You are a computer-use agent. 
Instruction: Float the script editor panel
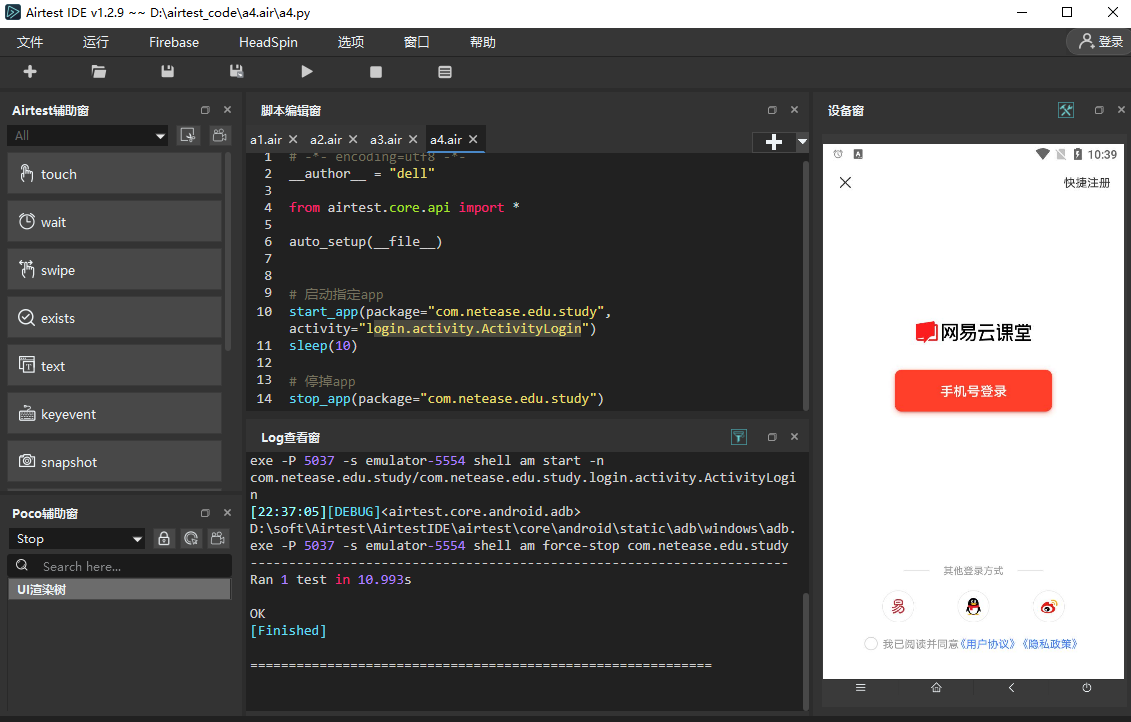point(772,110)
